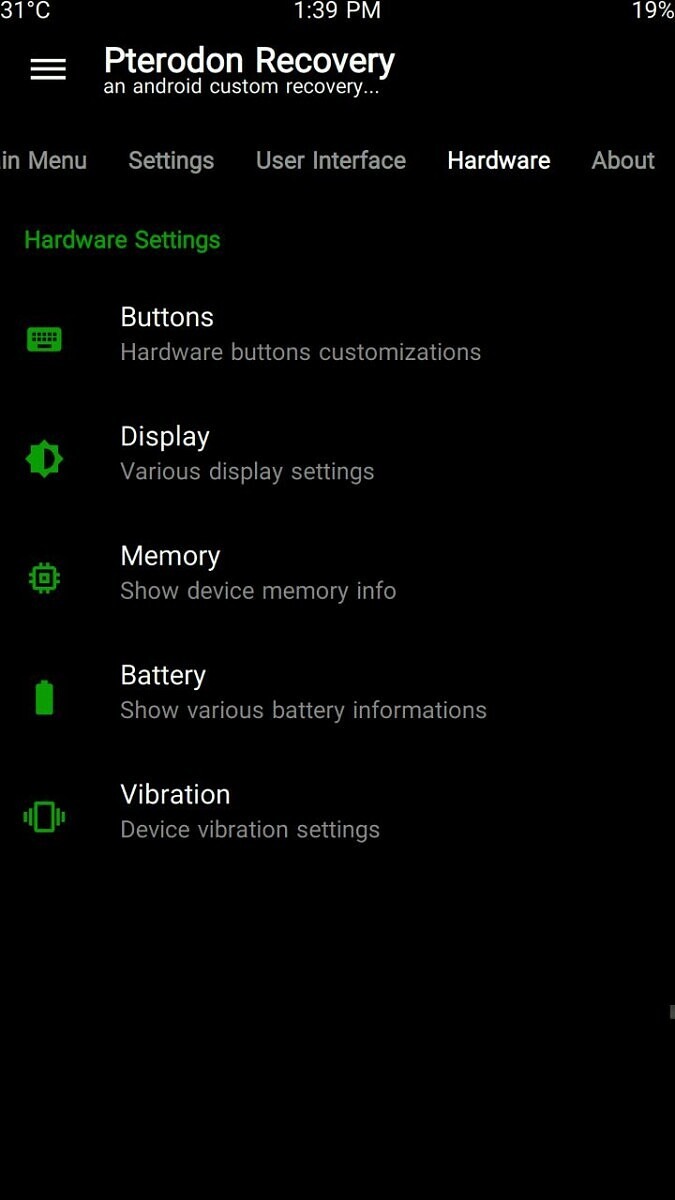The image size is (675, 1200).
Task: Switch to the User Interface tab
Action: tap(331, 161)
